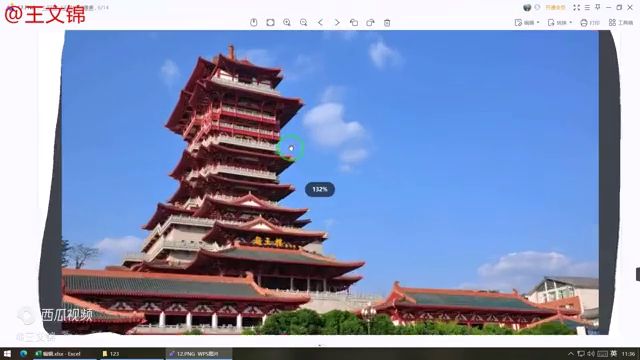Go to the previous image arrow
The image size is (640, 360).
(x=320, y=22)
